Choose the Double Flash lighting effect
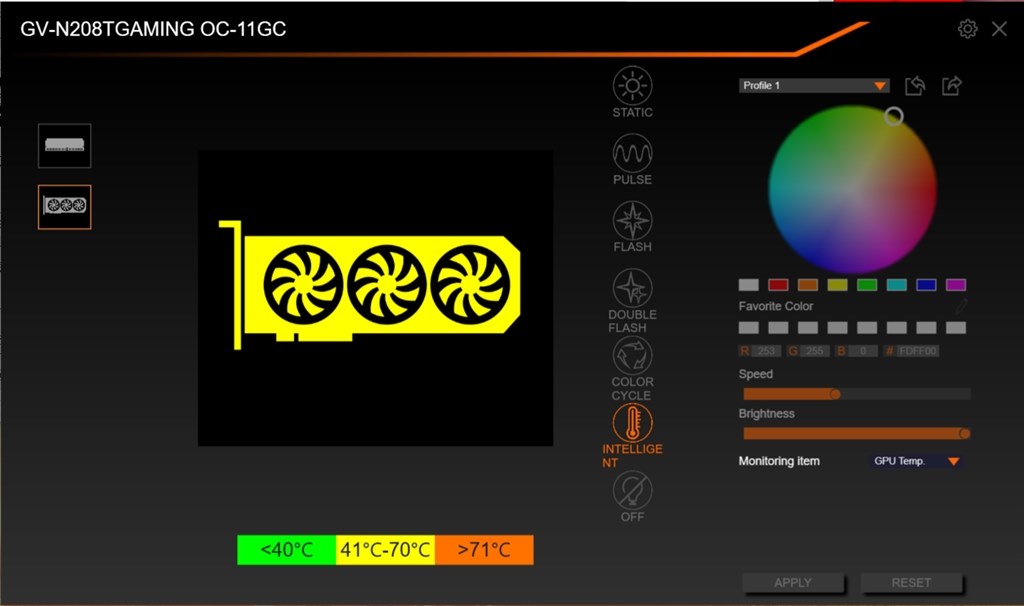The image size is (1024, 606). pyautogui.click(x=632, y=288)
